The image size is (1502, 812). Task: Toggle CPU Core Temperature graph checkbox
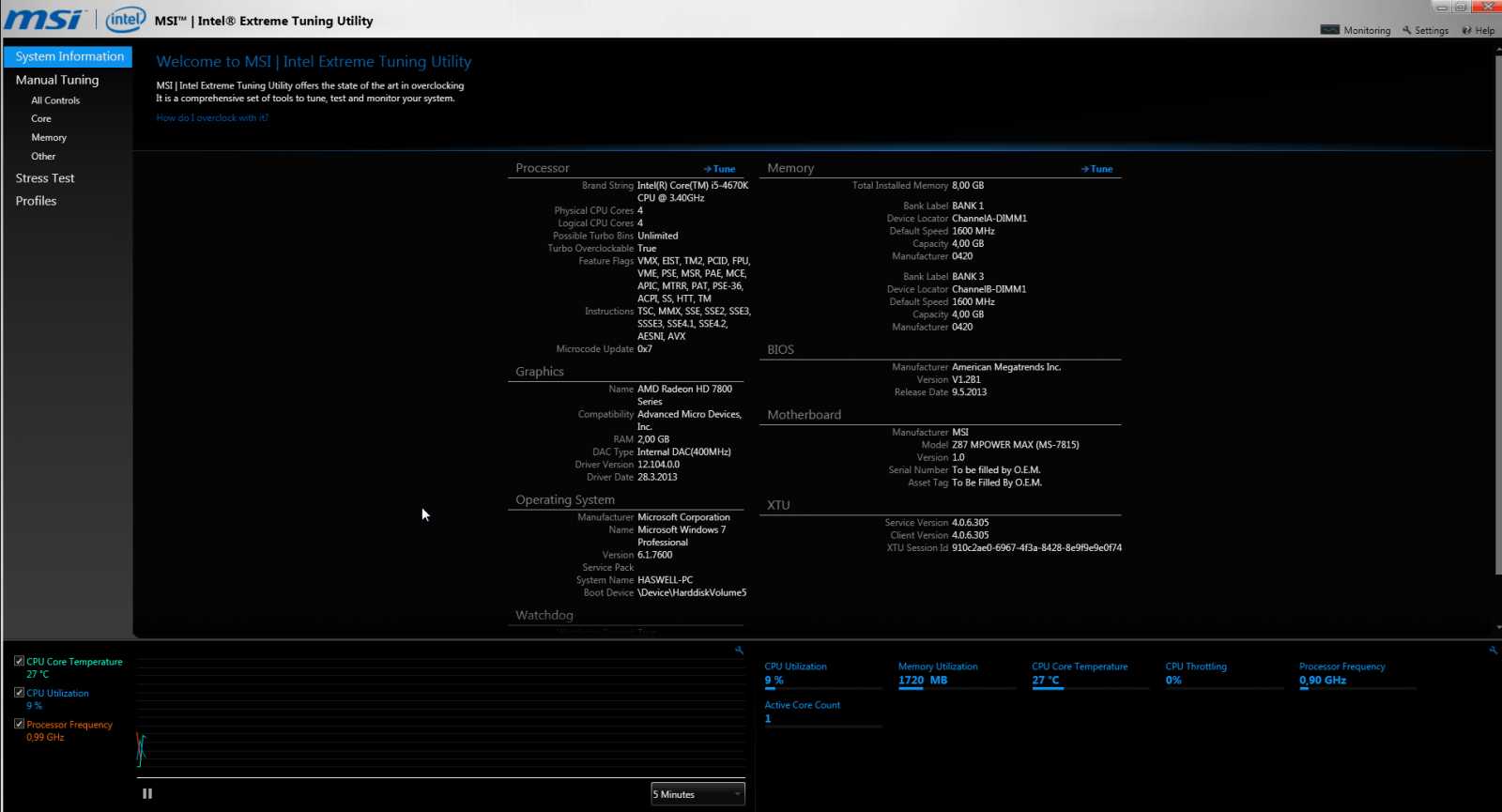click(x=19, y=661)
